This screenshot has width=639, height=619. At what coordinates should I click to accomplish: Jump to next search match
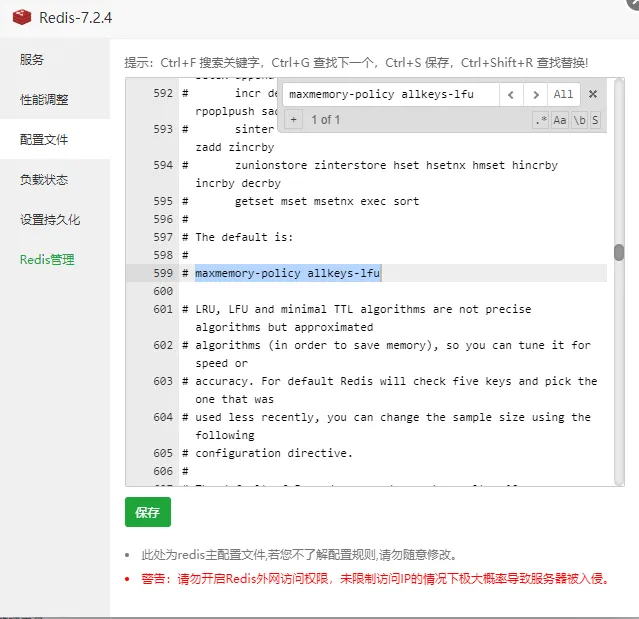(536, 95)
